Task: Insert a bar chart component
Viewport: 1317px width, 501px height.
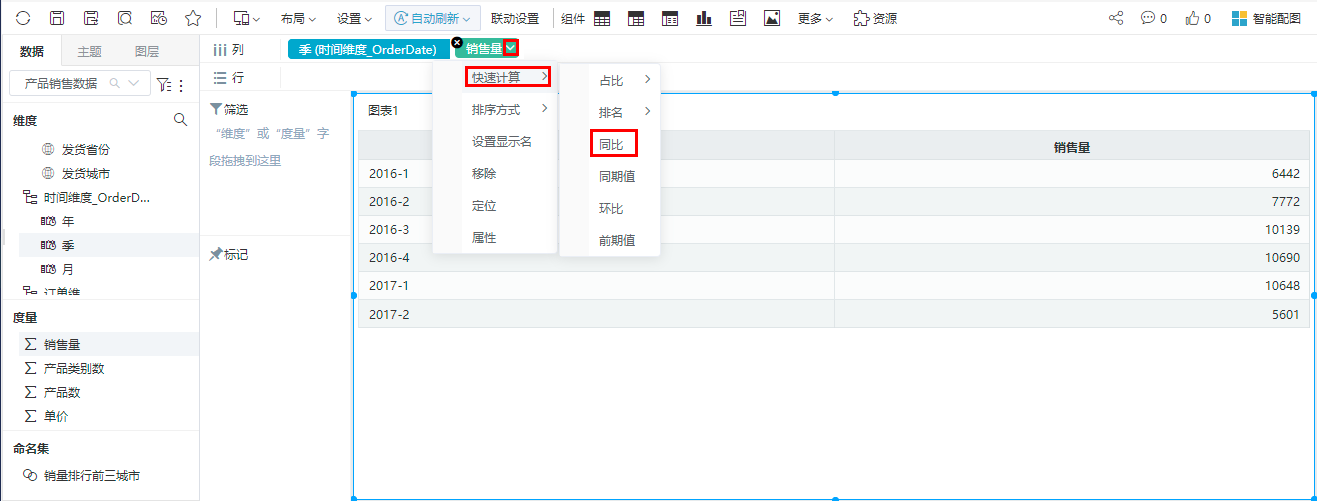Action: pyautogui.click(x=704, y=18)
